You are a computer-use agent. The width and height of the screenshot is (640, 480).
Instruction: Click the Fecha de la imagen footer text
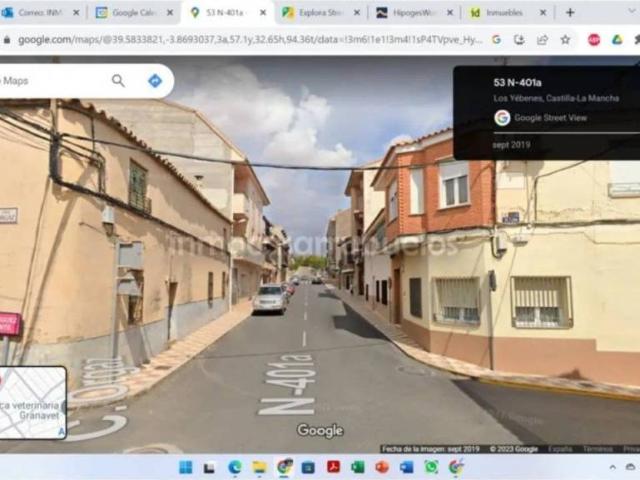pos(430,449)
